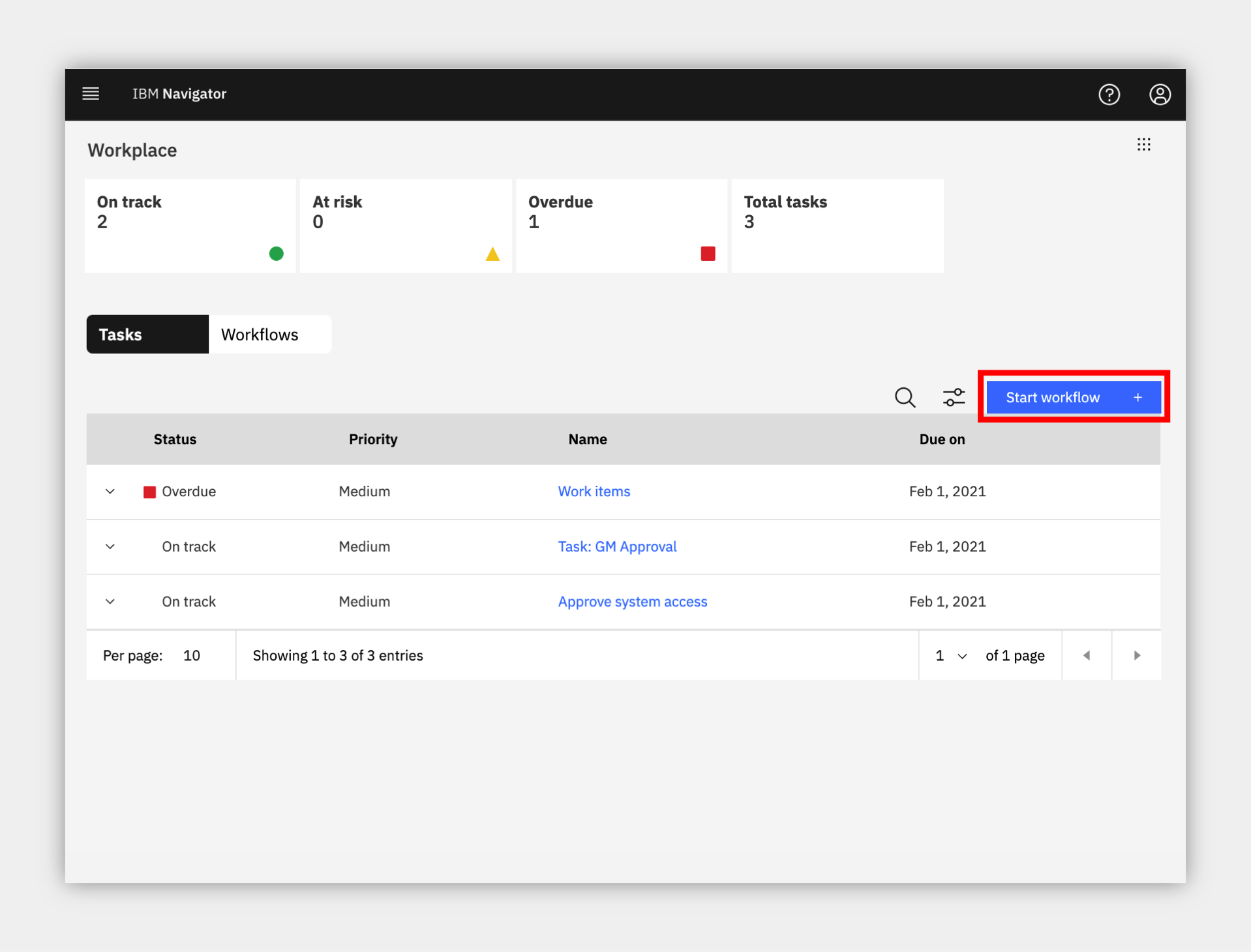Click the 'of 1 page' text
Viewport: 1251px width, 952px height.
click(x=1015, y=655)
